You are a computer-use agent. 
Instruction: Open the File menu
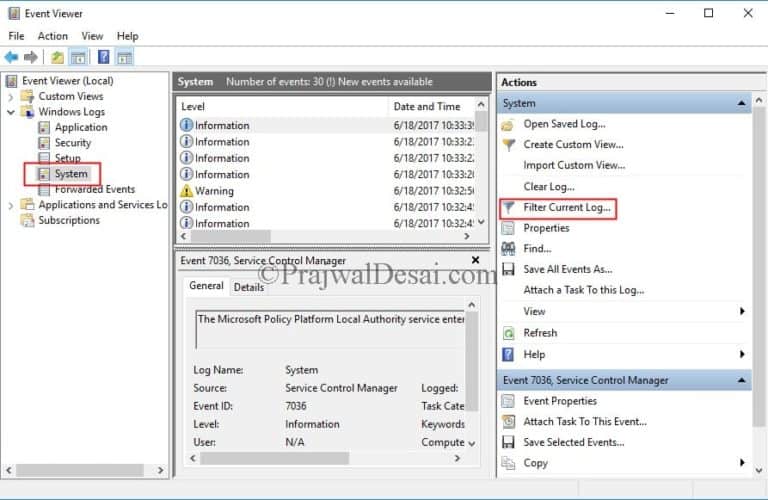[16, 36]
